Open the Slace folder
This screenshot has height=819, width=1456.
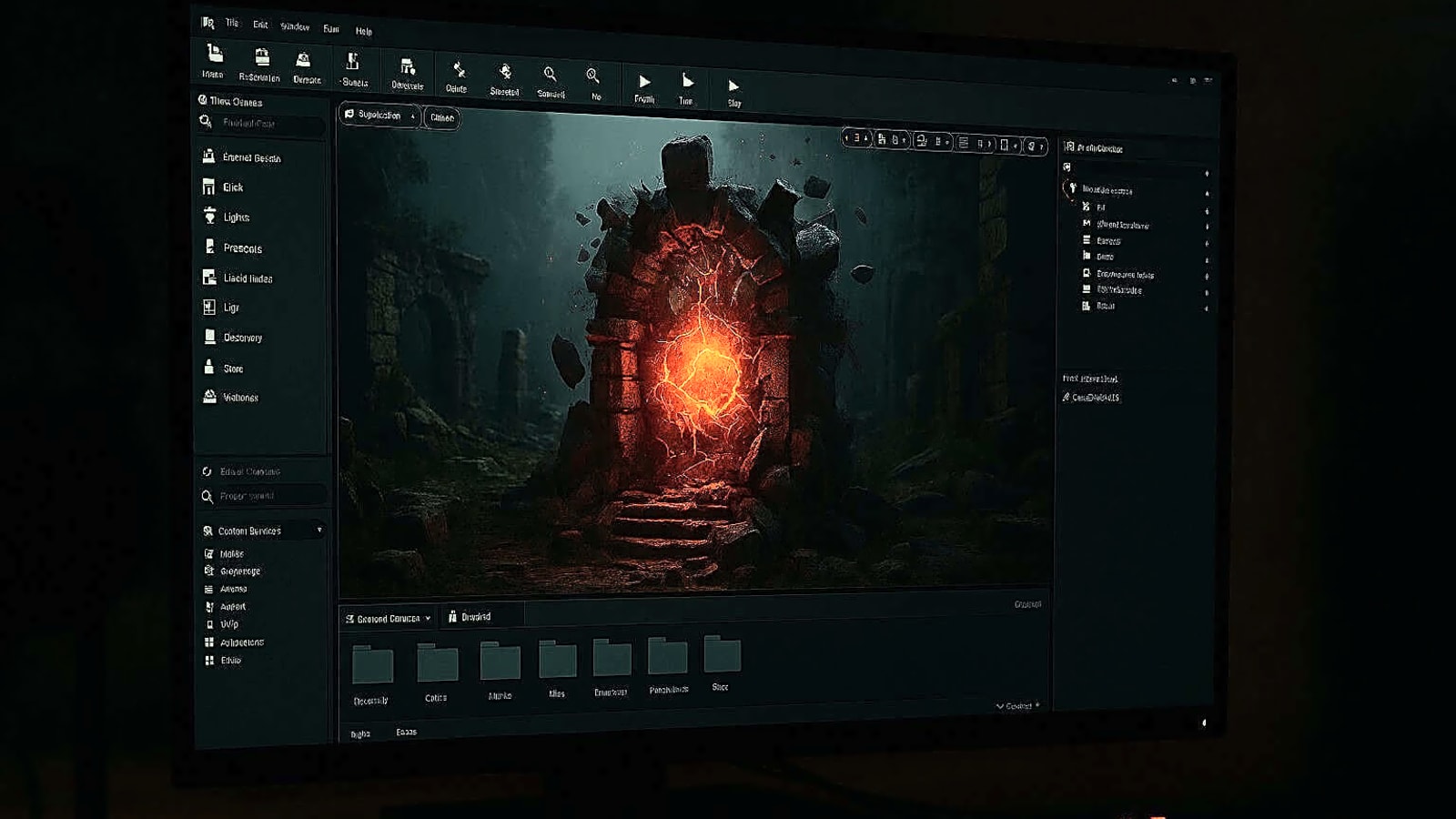(x=722, y=662)
